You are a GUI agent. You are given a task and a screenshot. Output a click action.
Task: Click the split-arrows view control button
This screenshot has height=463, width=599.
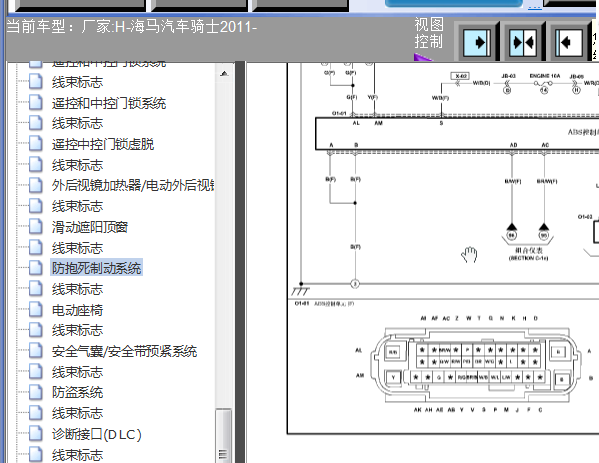click(x=522, y=42)
